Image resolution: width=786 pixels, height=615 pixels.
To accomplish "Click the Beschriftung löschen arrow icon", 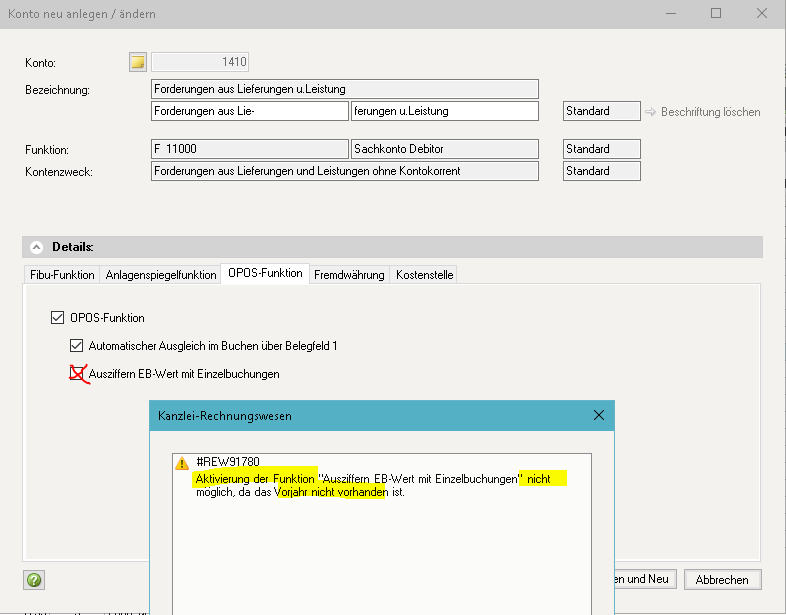I will click(649, 112).
